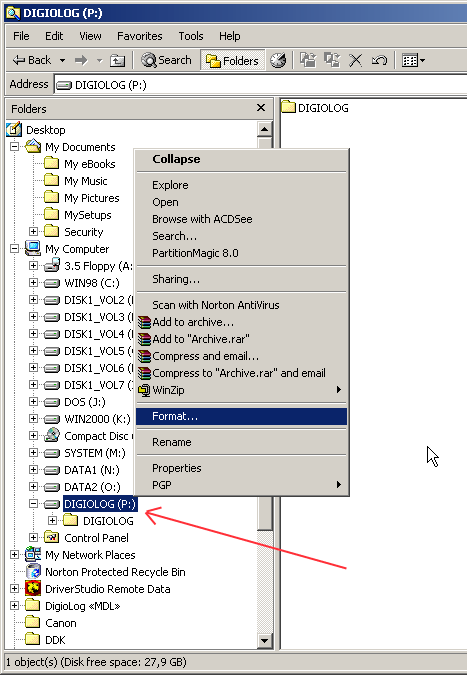Select the My eBooks folder icon
Screen dimensions: 467x675
[52, 164]
